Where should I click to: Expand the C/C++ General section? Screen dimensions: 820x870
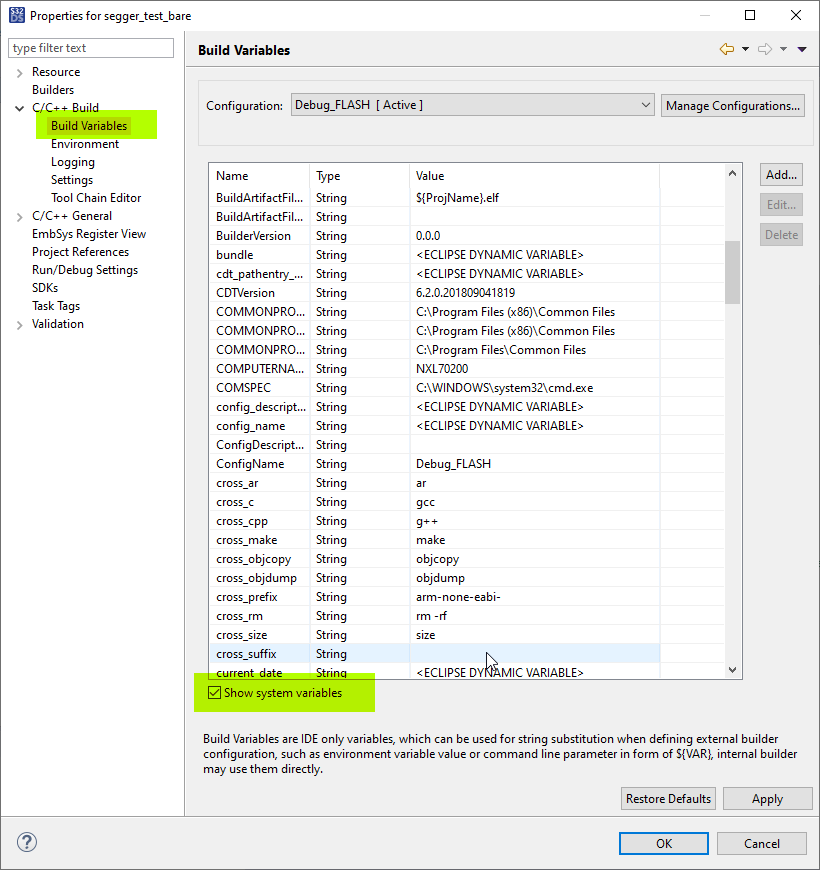[19, 215]
